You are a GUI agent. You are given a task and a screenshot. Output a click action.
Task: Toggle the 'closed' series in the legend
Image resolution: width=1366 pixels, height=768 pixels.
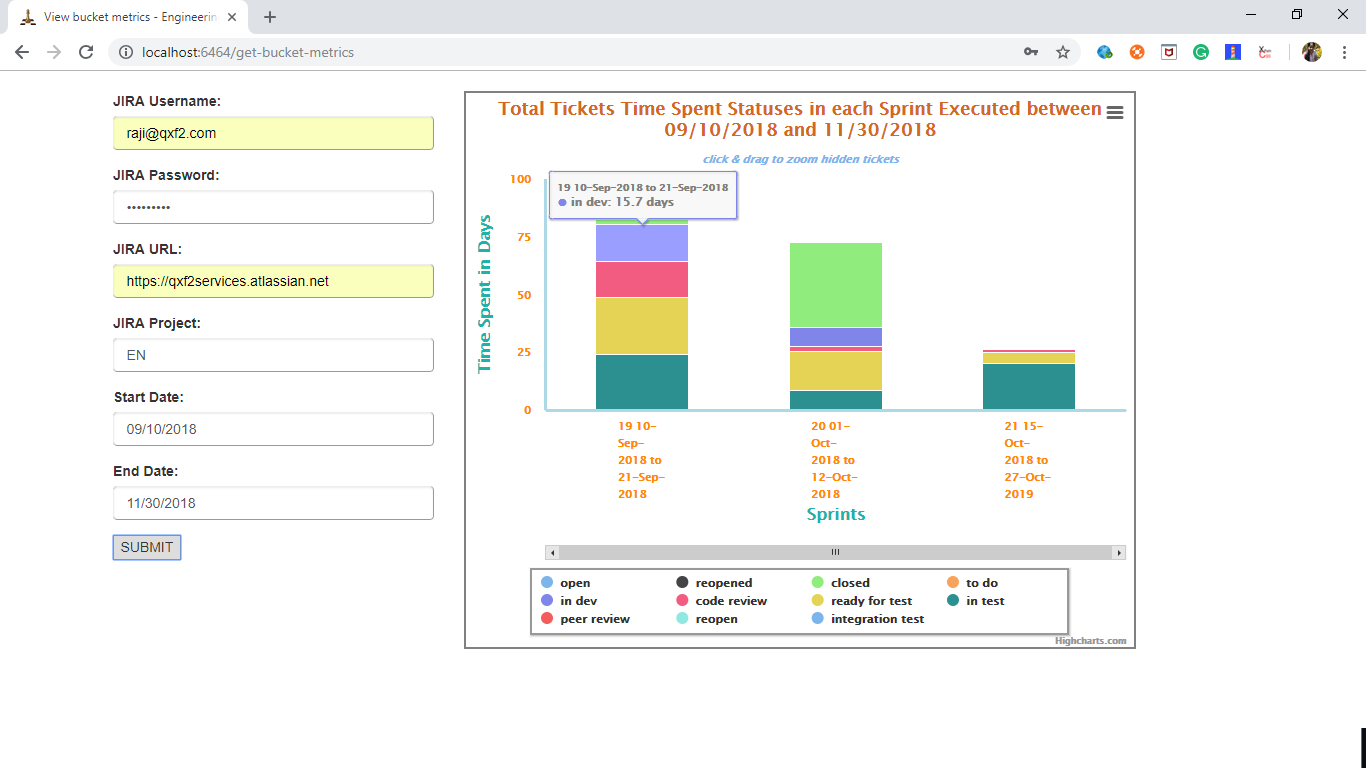click(849, 583)
